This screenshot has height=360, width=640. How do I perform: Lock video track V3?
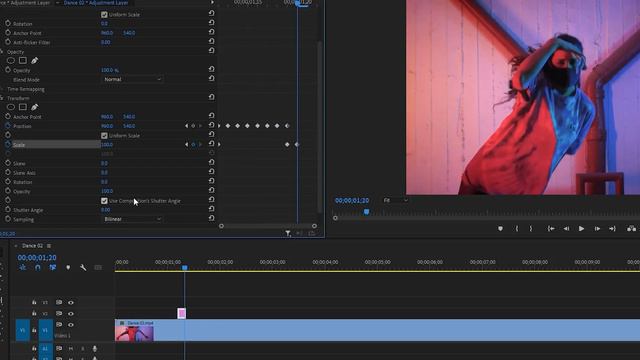point(34,302)
